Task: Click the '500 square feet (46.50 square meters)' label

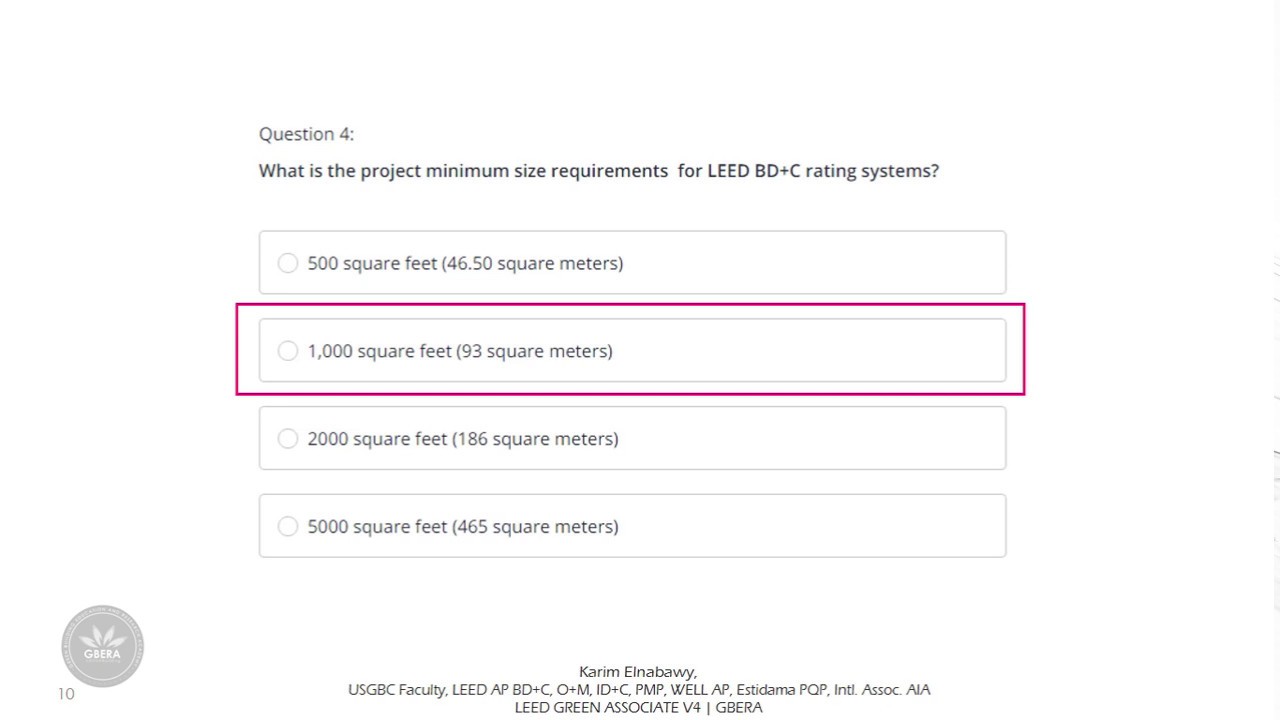Action: (x=465, y=263)
